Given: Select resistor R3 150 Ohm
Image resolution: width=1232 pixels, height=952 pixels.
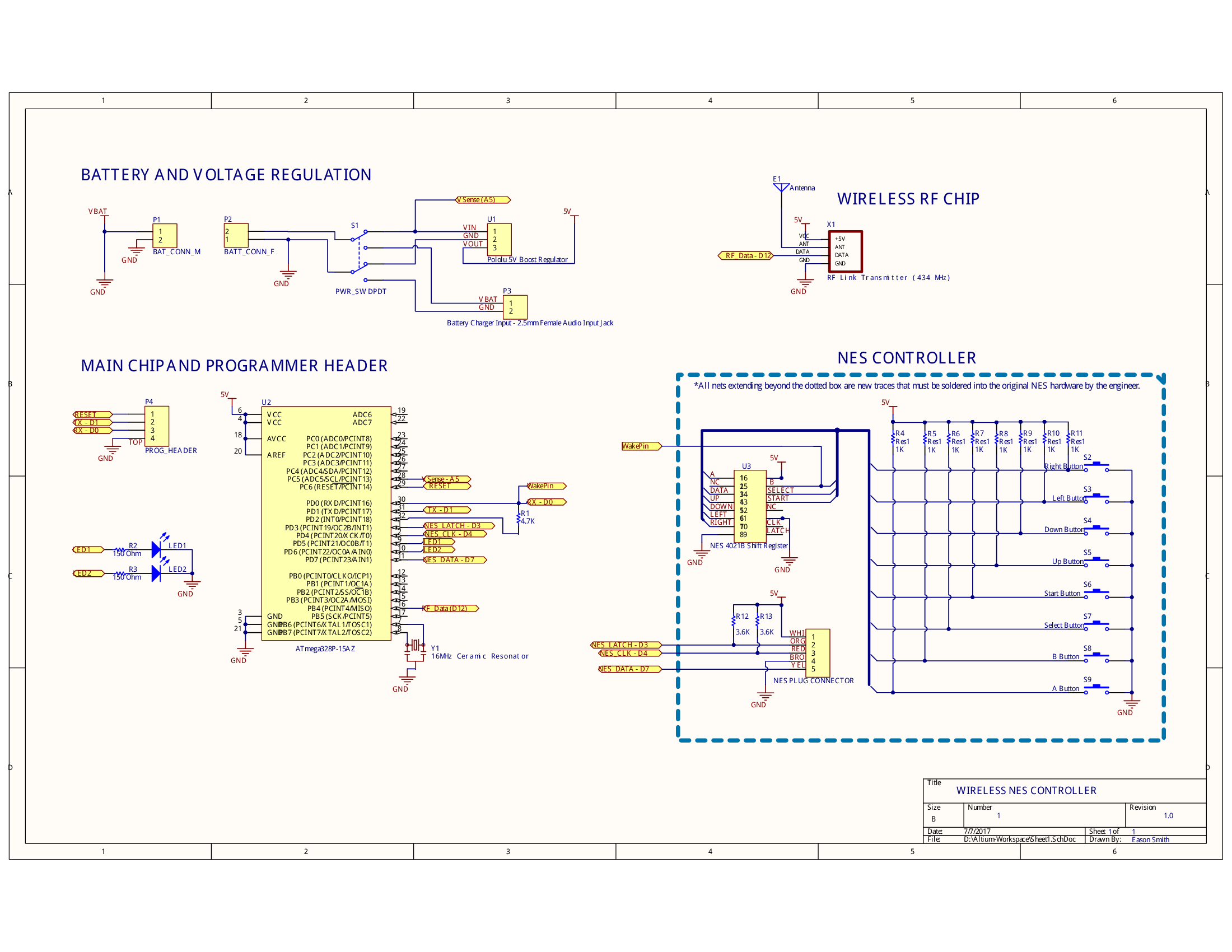Looking at the screenshot, I should click(x=121, y=573).
